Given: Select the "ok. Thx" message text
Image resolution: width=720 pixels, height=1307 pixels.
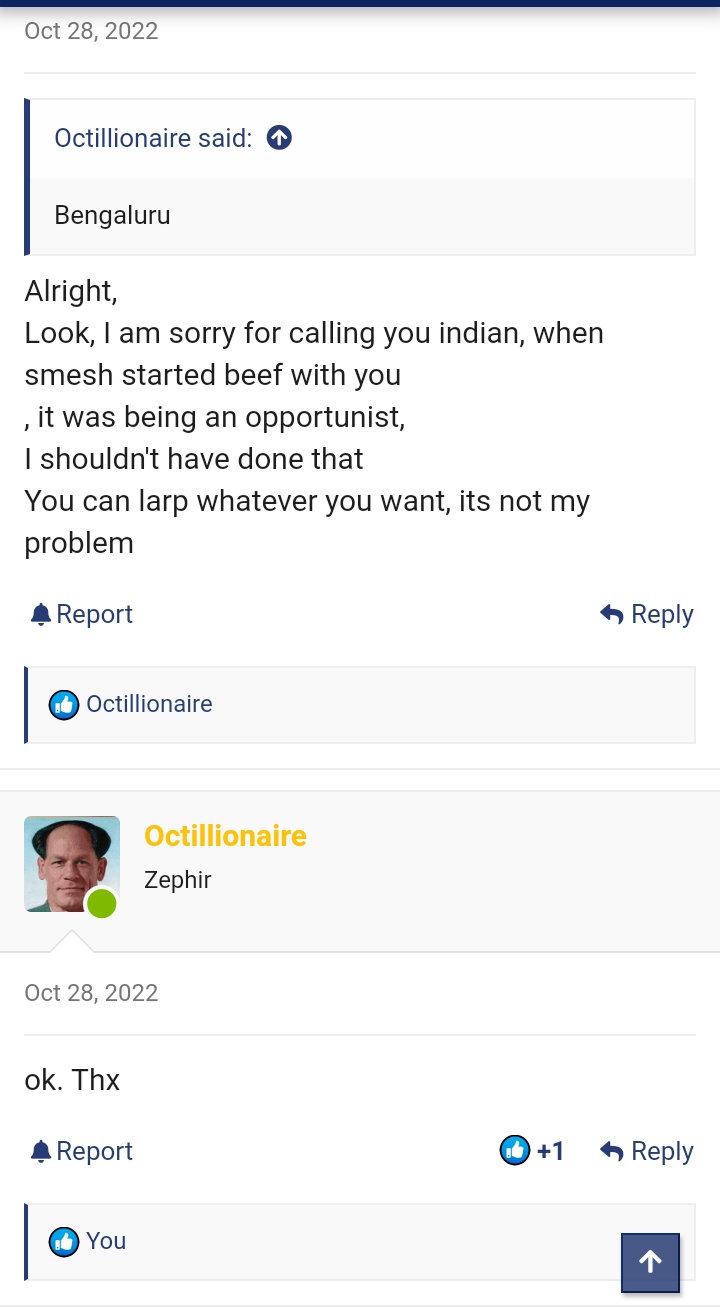Looking at the screenshot, I should pyautogui.click(x=72, y=1080).
